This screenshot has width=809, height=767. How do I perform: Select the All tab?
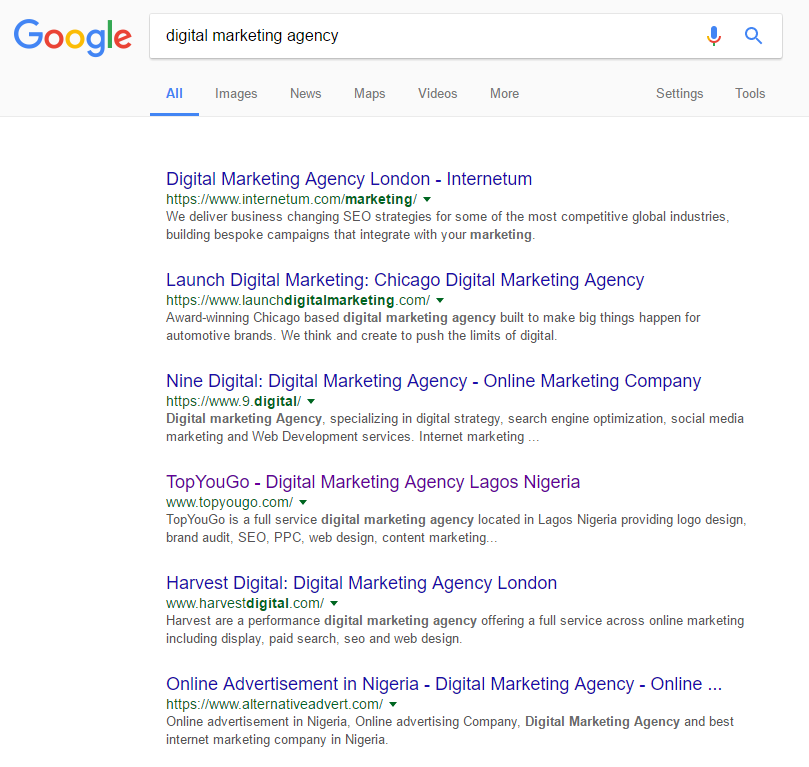click(174, 93)
